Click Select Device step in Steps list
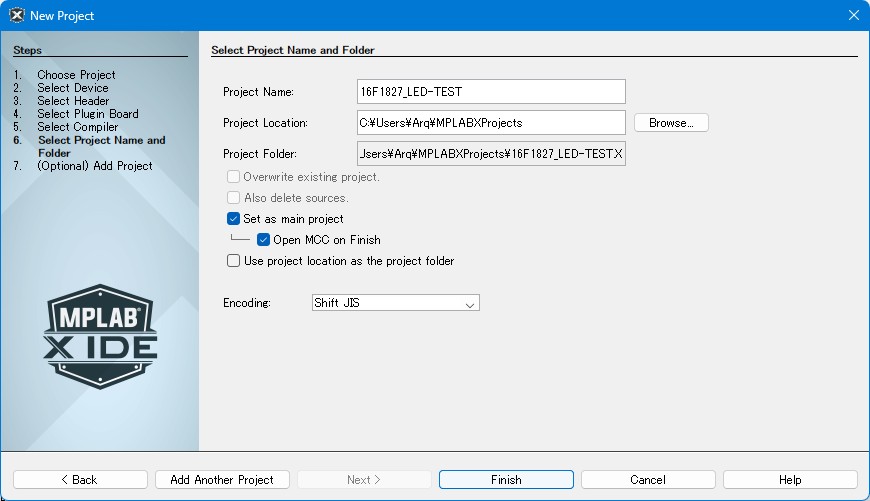The image size is (870, 501). tap(73, 88)
